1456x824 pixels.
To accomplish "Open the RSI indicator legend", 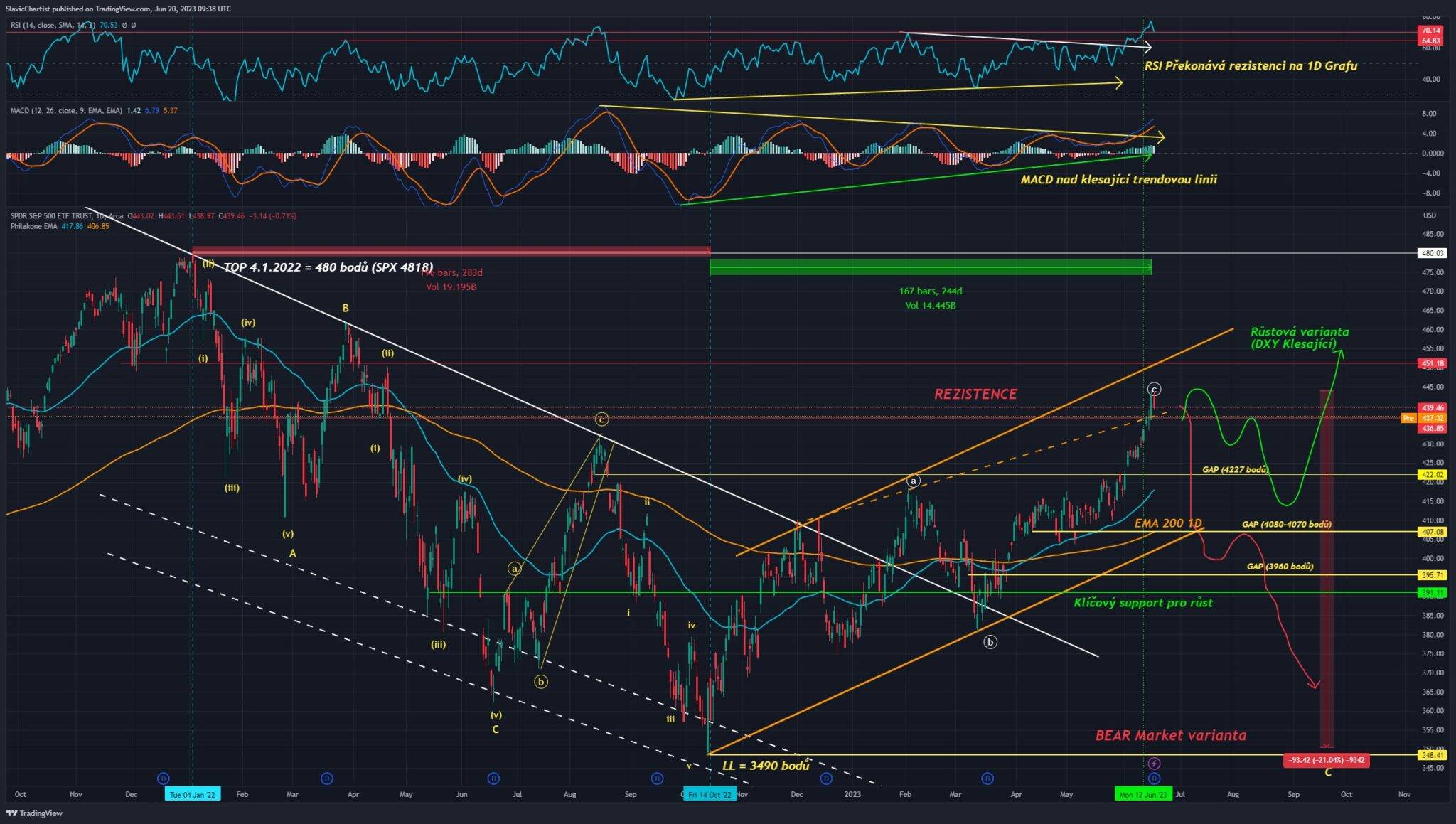I will click(73, 25).
